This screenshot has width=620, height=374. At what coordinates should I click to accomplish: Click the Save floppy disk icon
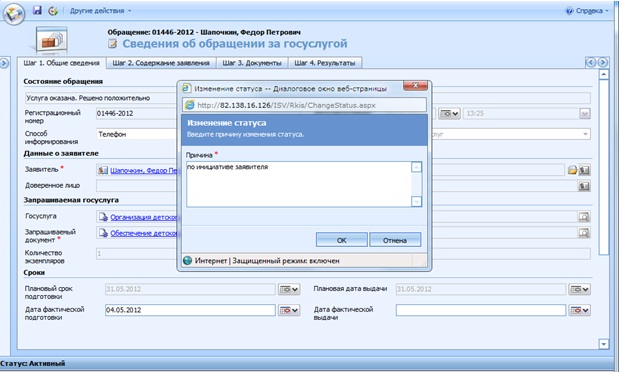click(37, 10)
